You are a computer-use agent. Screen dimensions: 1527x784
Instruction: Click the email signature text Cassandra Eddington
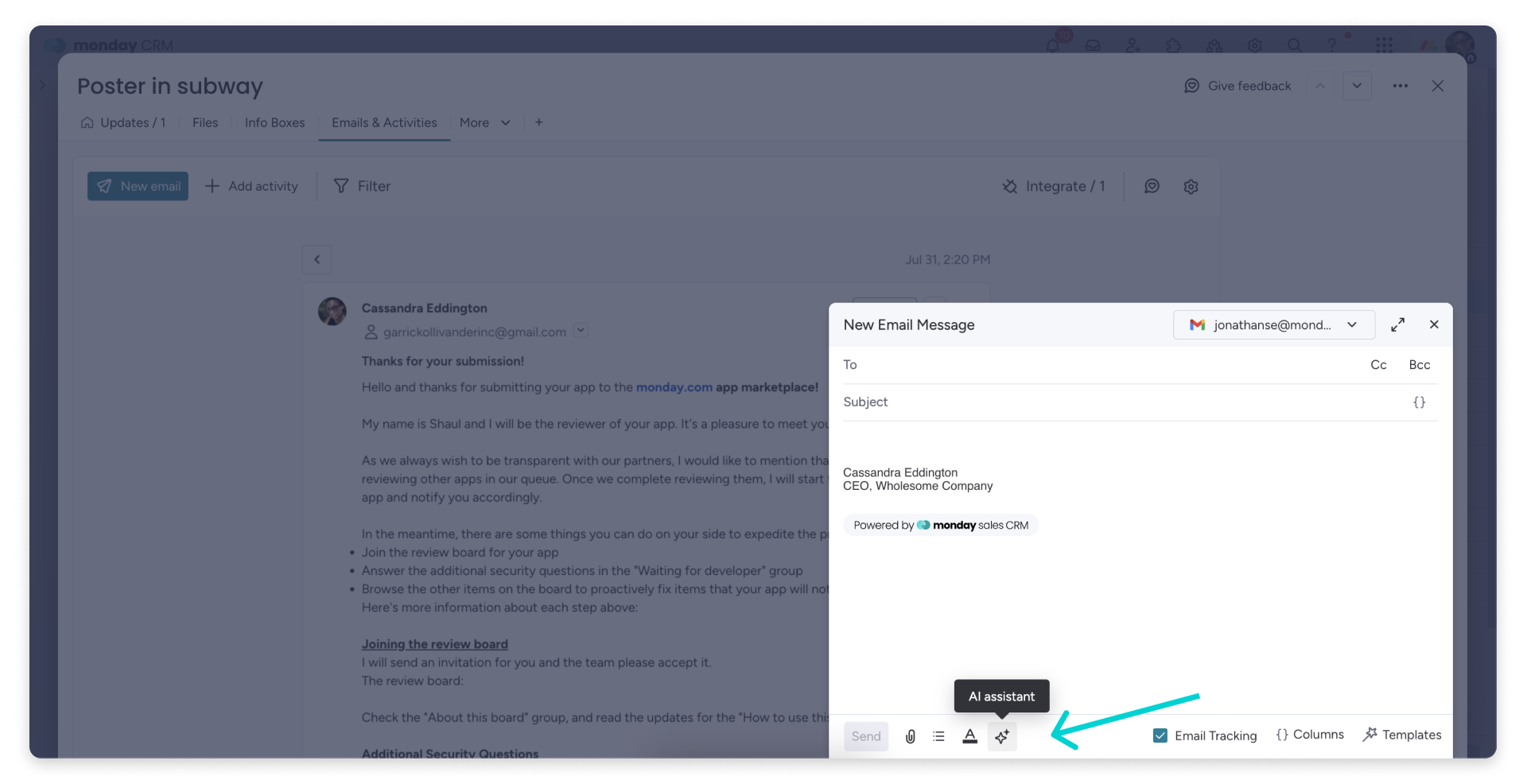[900, 472]
